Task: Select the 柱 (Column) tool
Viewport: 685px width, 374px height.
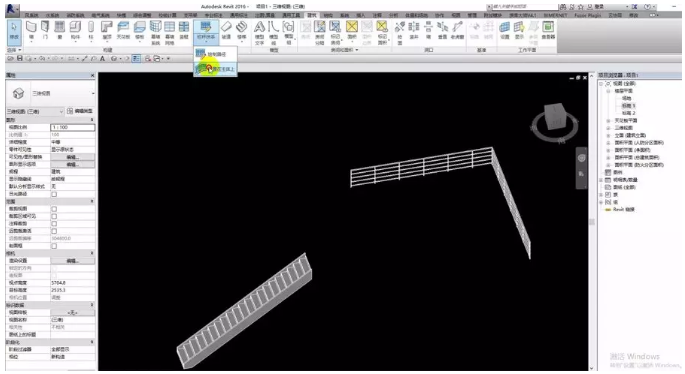Action: (x=91, y=31)
